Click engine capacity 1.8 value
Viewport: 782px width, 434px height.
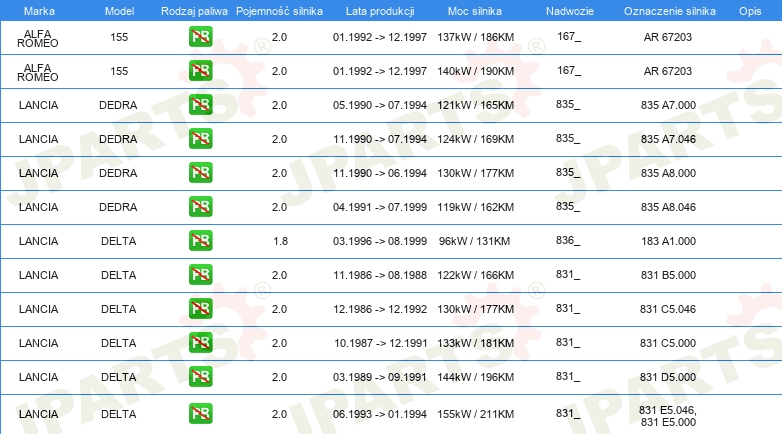[x=280, y=240]
